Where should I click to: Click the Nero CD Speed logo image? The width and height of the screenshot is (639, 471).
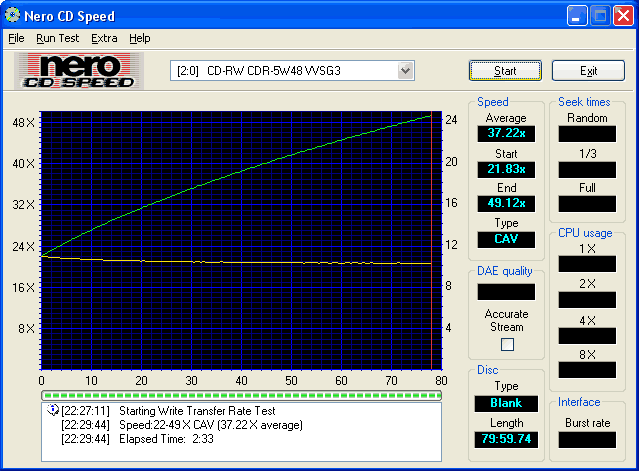tap(79, 70)
